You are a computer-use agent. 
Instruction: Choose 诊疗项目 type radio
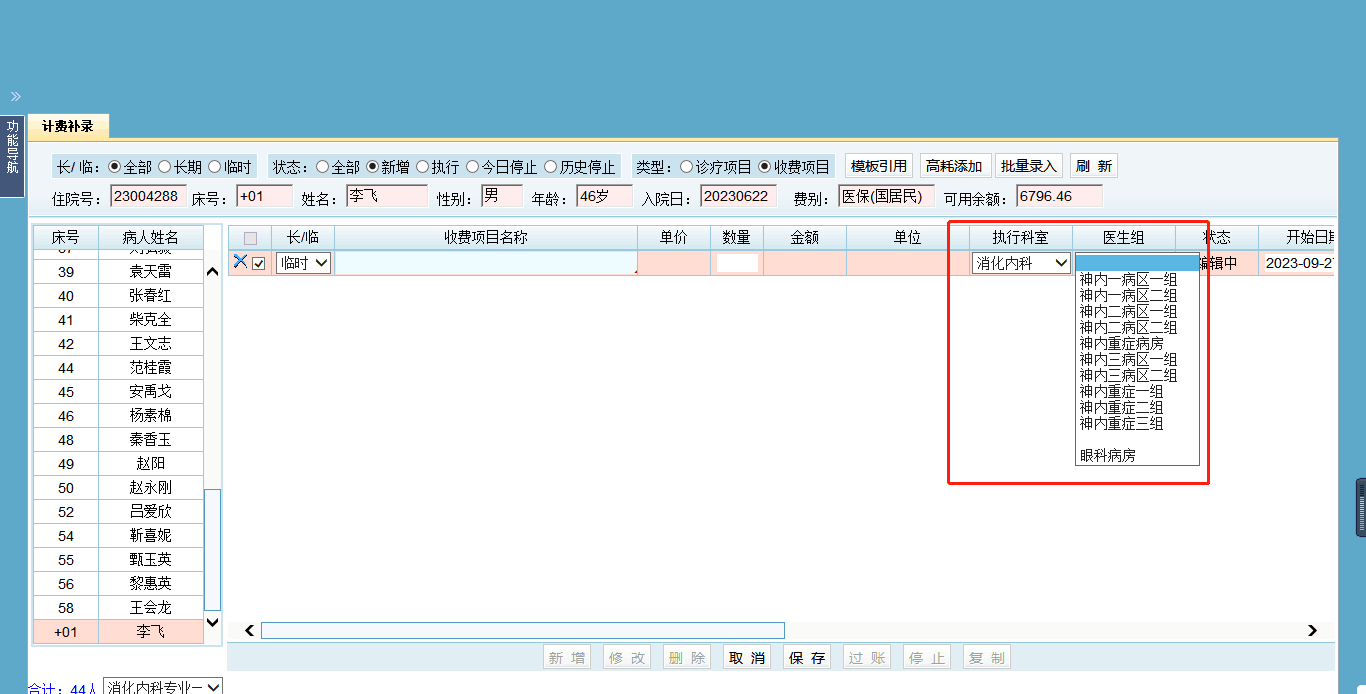click(x=686, y=167)
